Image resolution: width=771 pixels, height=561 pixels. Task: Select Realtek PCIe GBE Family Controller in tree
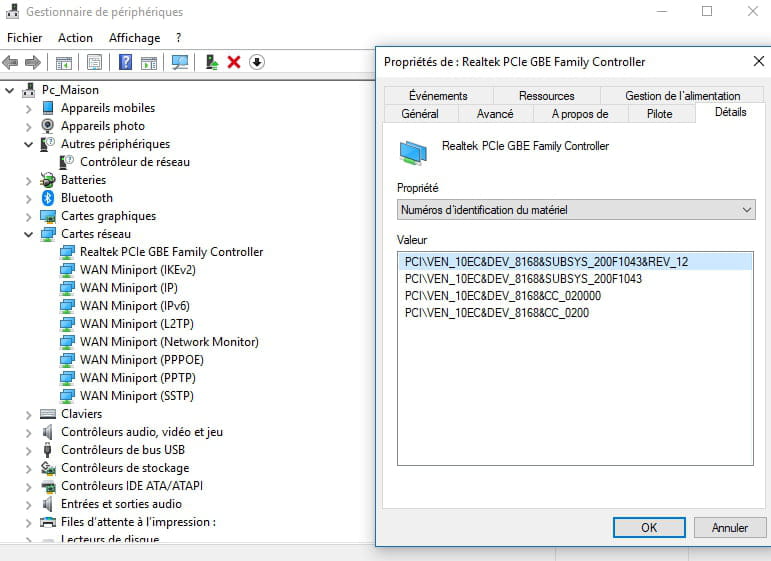(172, 252)
